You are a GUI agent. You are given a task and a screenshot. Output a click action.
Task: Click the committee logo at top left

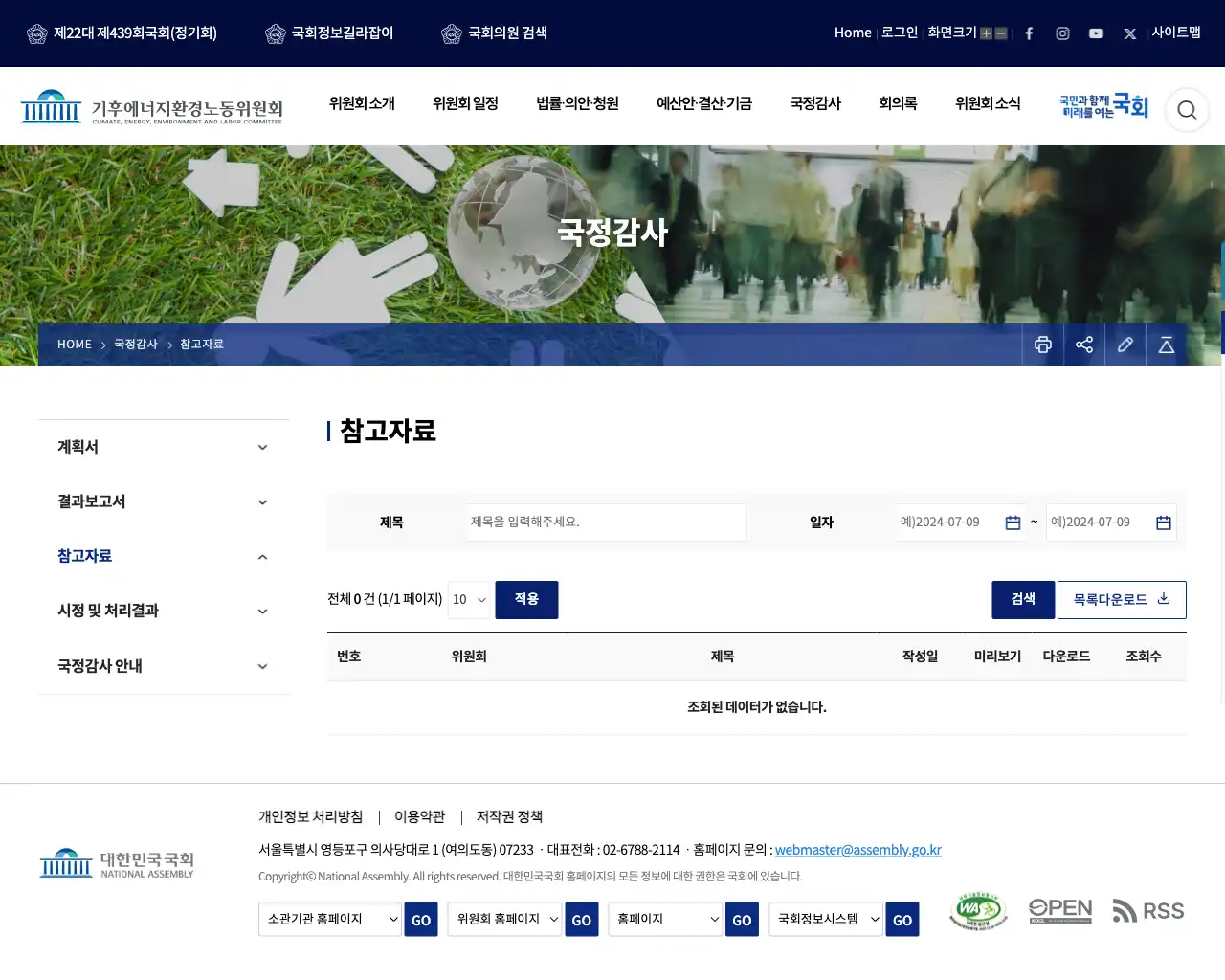tap(152, 107)
